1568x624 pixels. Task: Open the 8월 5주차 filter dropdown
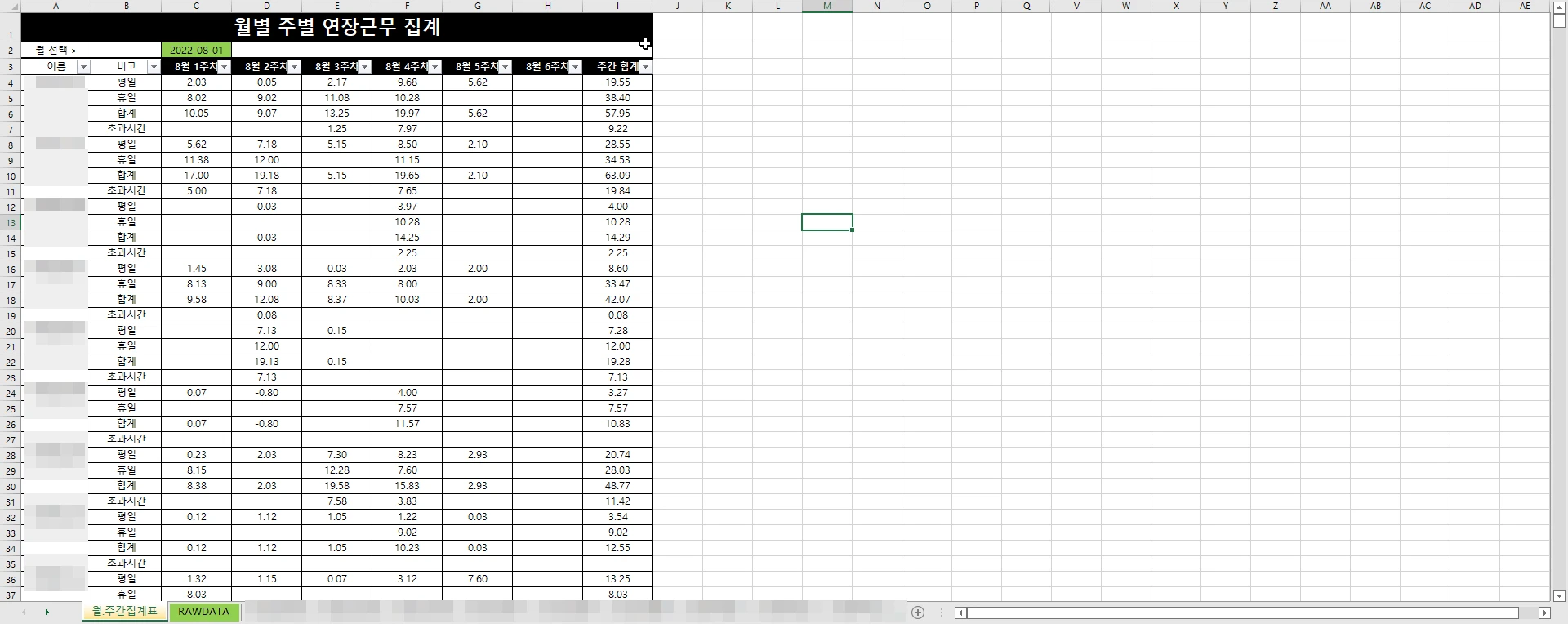[505, 67]
